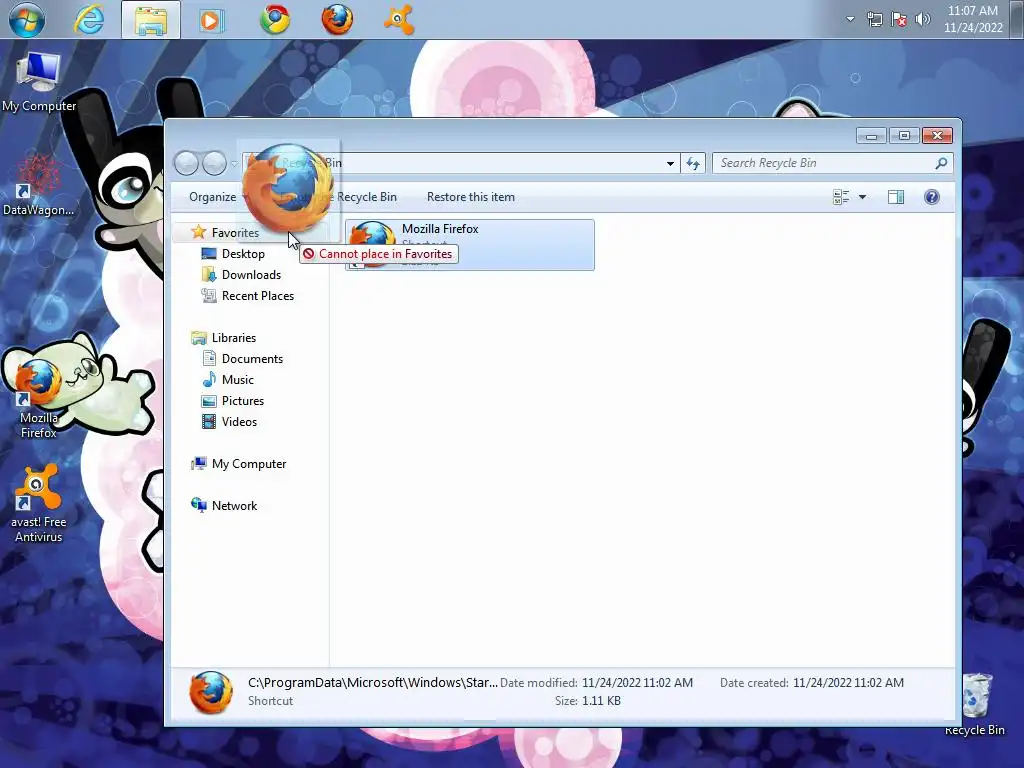Open the Organize menu
The width and height of the screenshot is (1024, 768).
(218, 197)
